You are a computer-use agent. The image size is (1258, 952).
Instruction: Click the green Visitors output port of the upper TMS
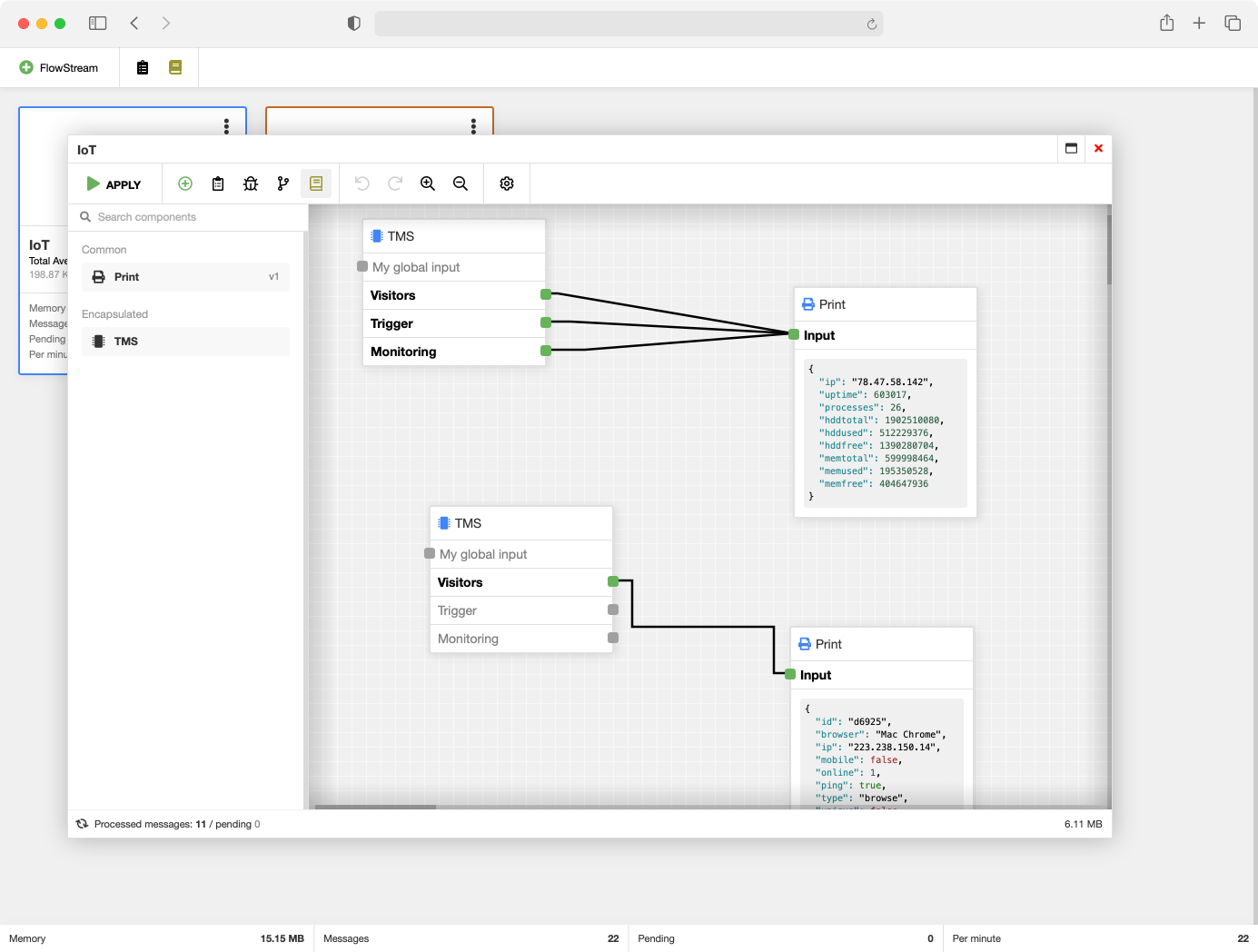tap(546, 294)
